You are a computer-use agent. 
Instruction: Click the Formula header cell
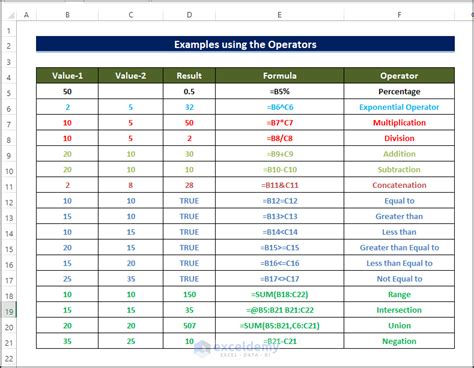pos(279,76)
